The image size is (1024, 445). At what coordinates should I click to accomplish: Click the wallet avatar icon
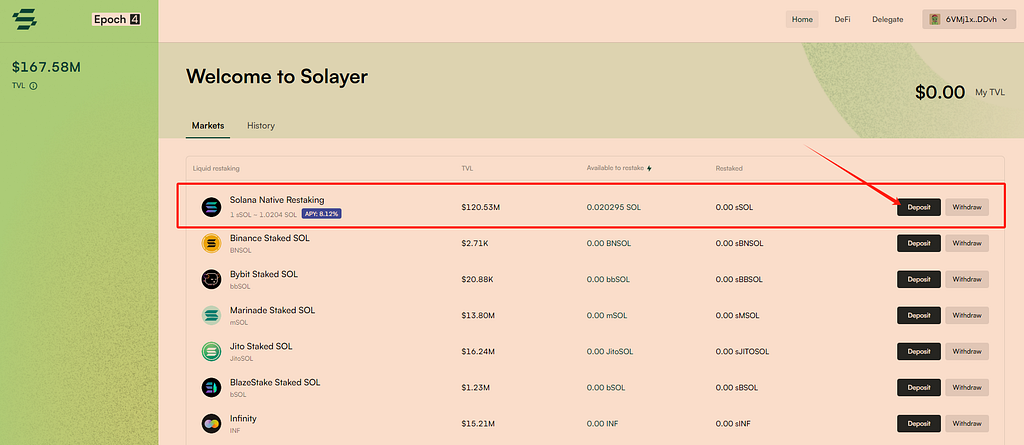pyautogui.click(x=935, y=20)
